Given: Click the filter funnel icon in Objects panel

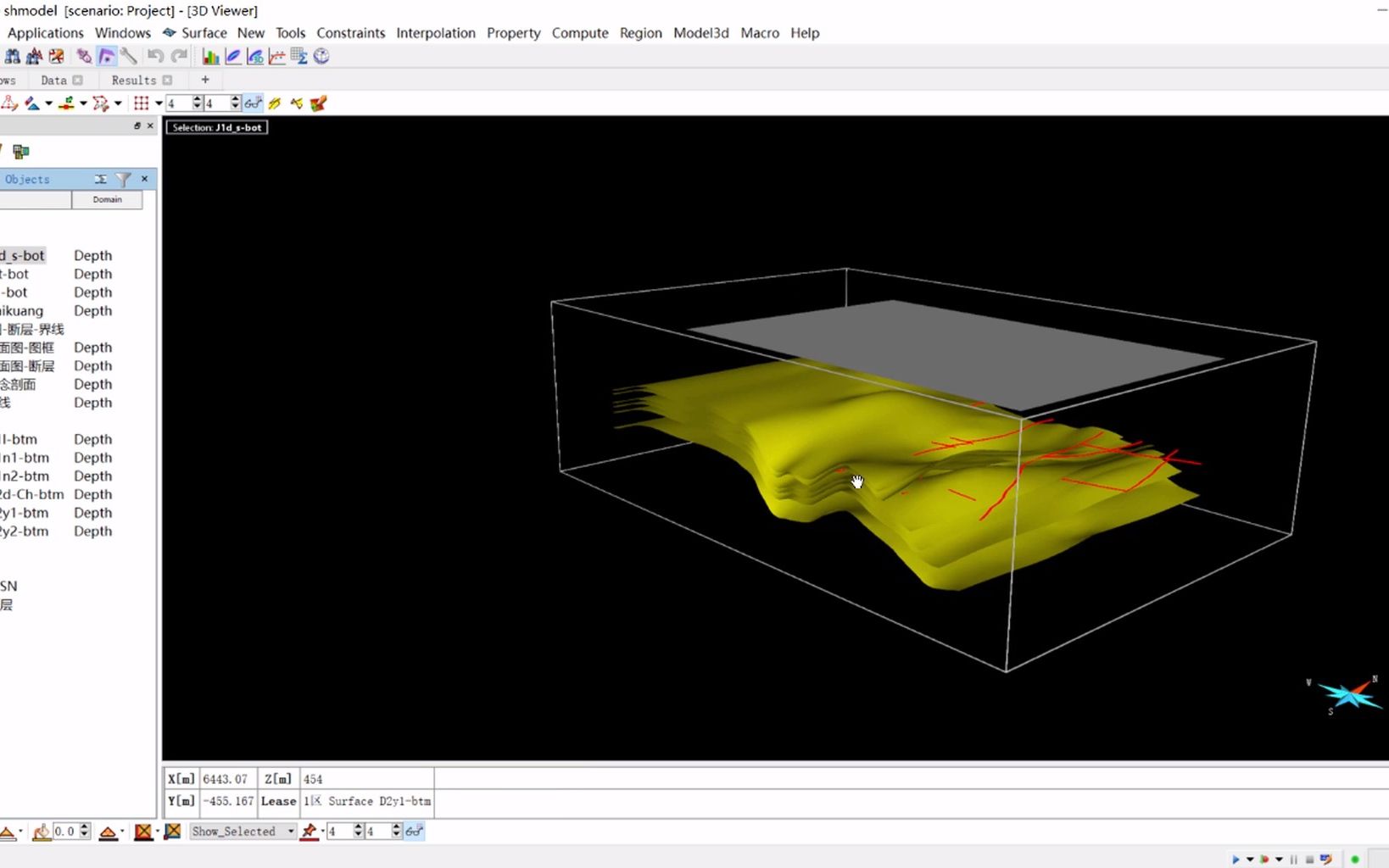Looking at the screenshot, I should tap(123, 179).
